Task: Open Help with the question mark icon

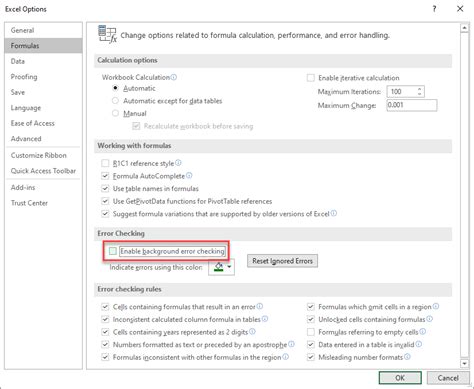Action: [434, 9]
